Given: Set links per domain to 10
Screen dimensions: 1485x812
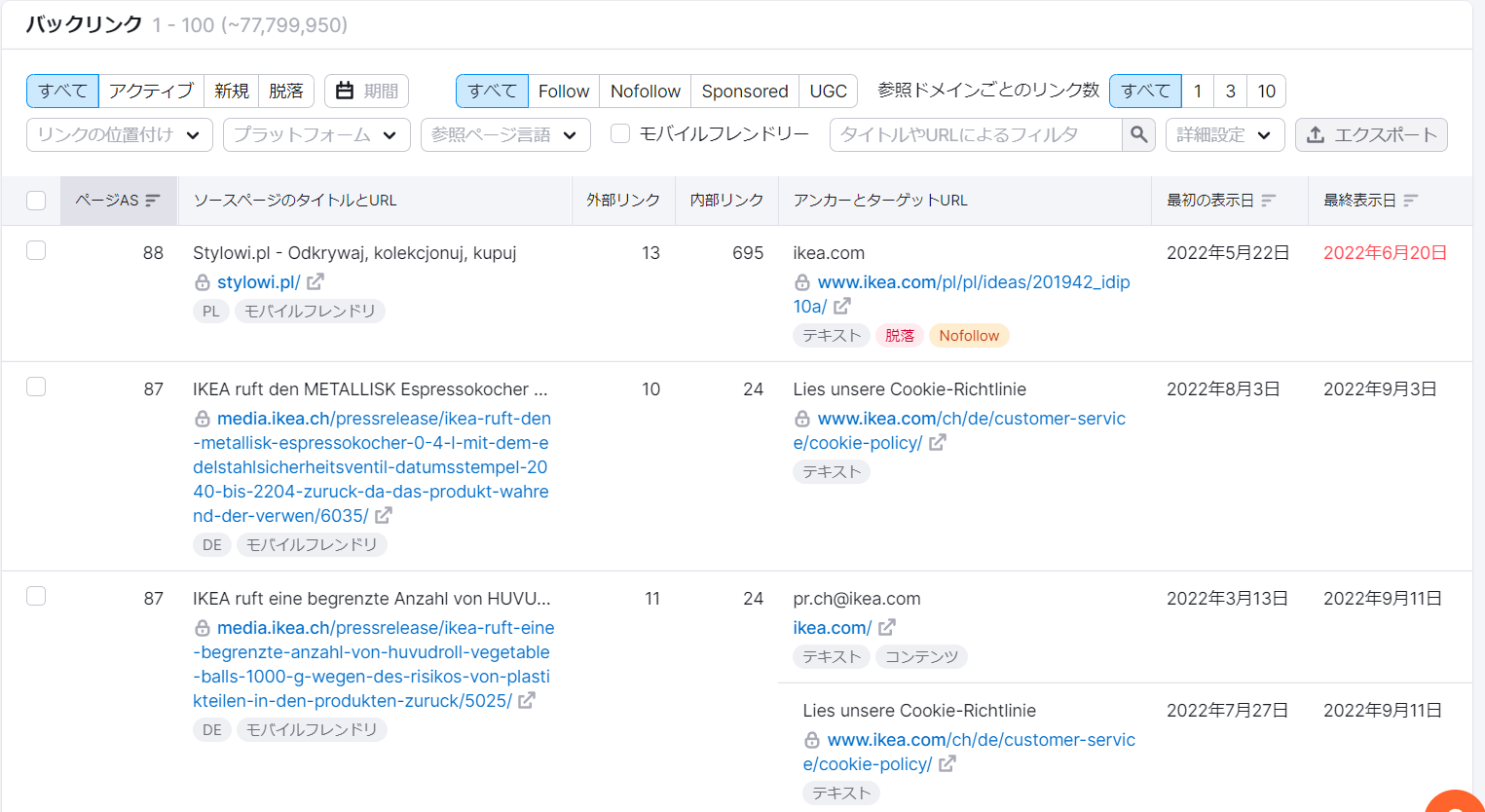Looking at the screenshot, I should click(x=1267, y=91).
